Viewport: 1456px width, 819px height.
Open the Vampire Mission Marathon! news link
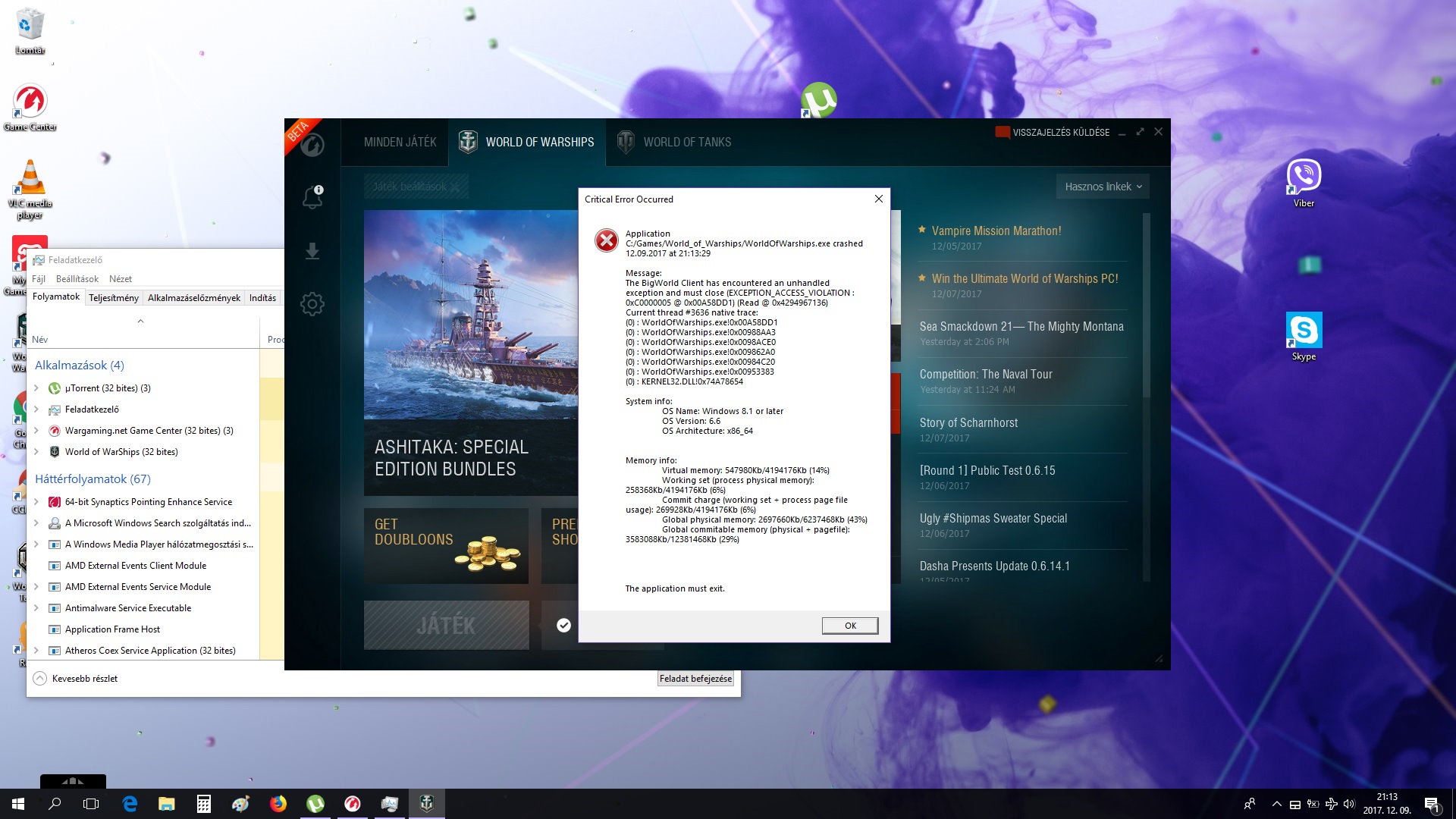coord(996,231)
